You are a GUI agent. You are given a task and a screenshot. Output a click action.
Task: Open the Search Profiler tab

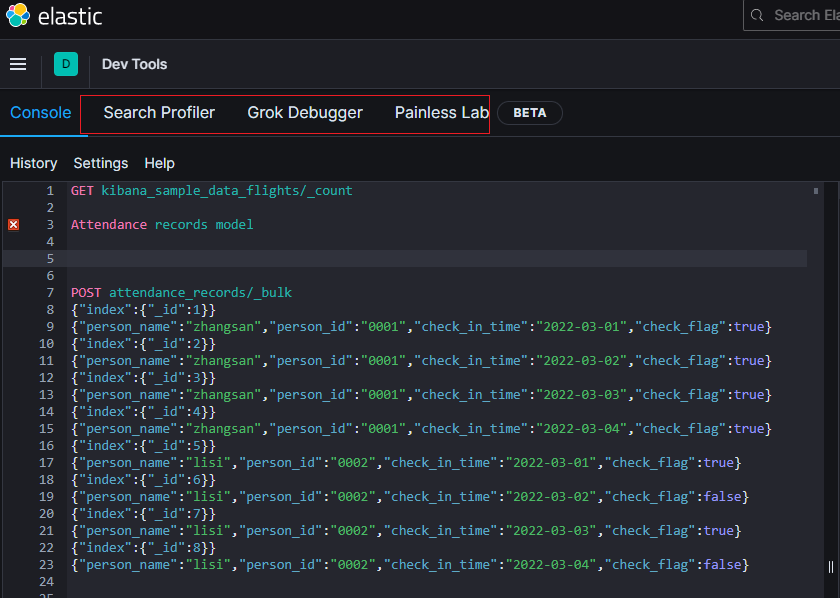[x=159, y=113]
